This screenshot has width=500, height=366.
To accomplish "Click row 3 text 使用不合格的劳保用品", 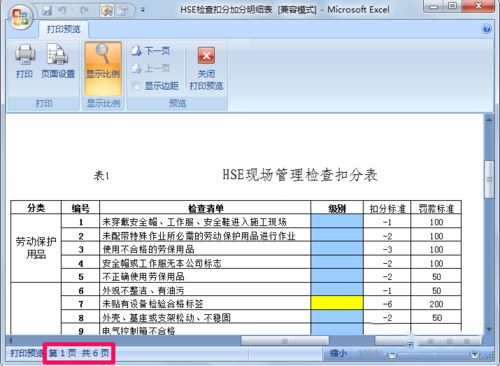I will point(148,249).
